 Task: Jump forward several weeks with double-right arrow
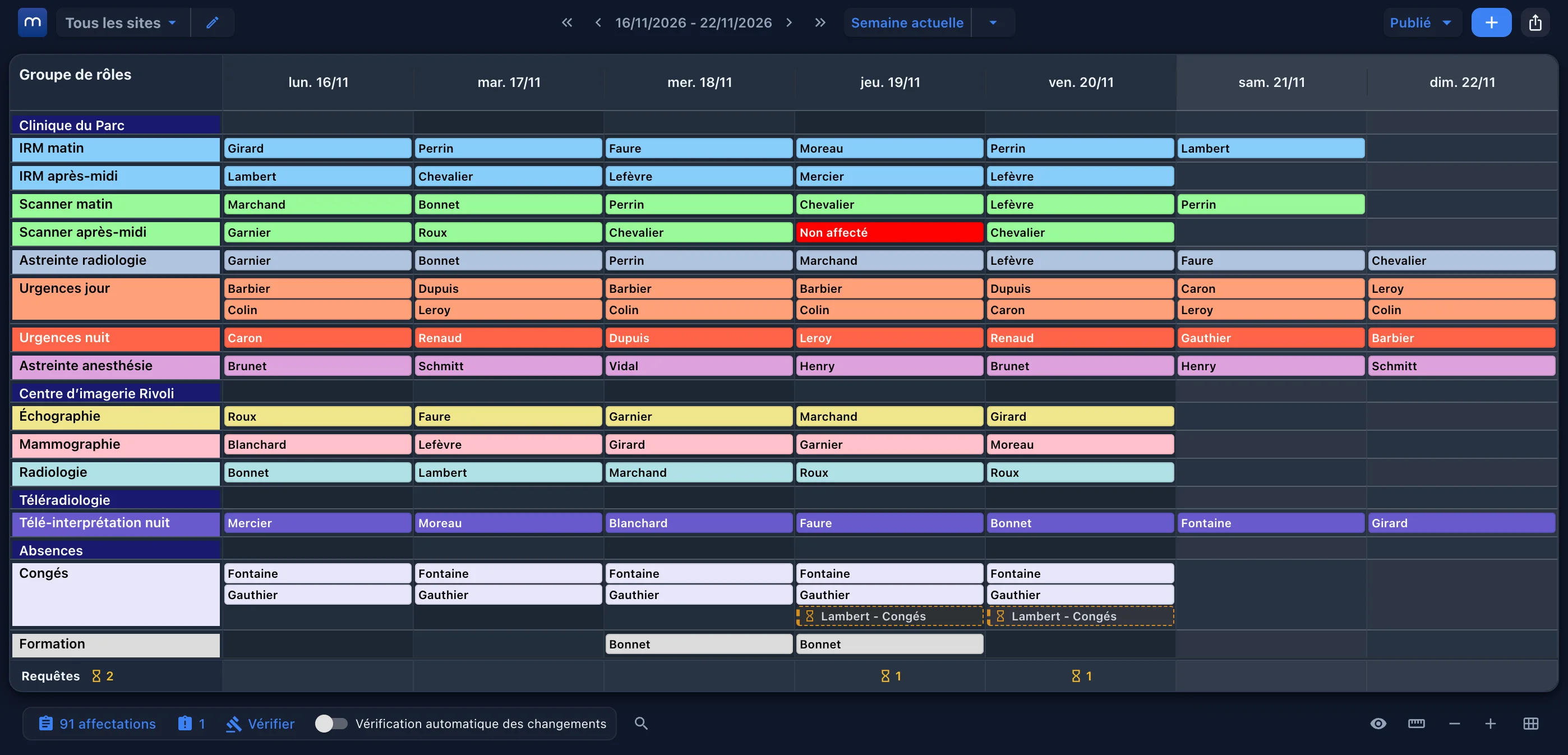click(x=820, y=22)
